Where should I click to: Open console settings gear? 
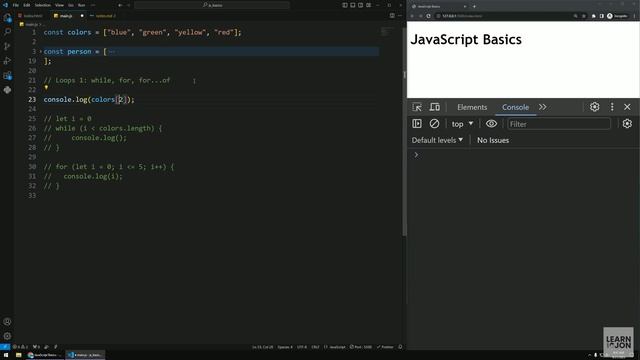pyautogui.click(x=627, y=124)
